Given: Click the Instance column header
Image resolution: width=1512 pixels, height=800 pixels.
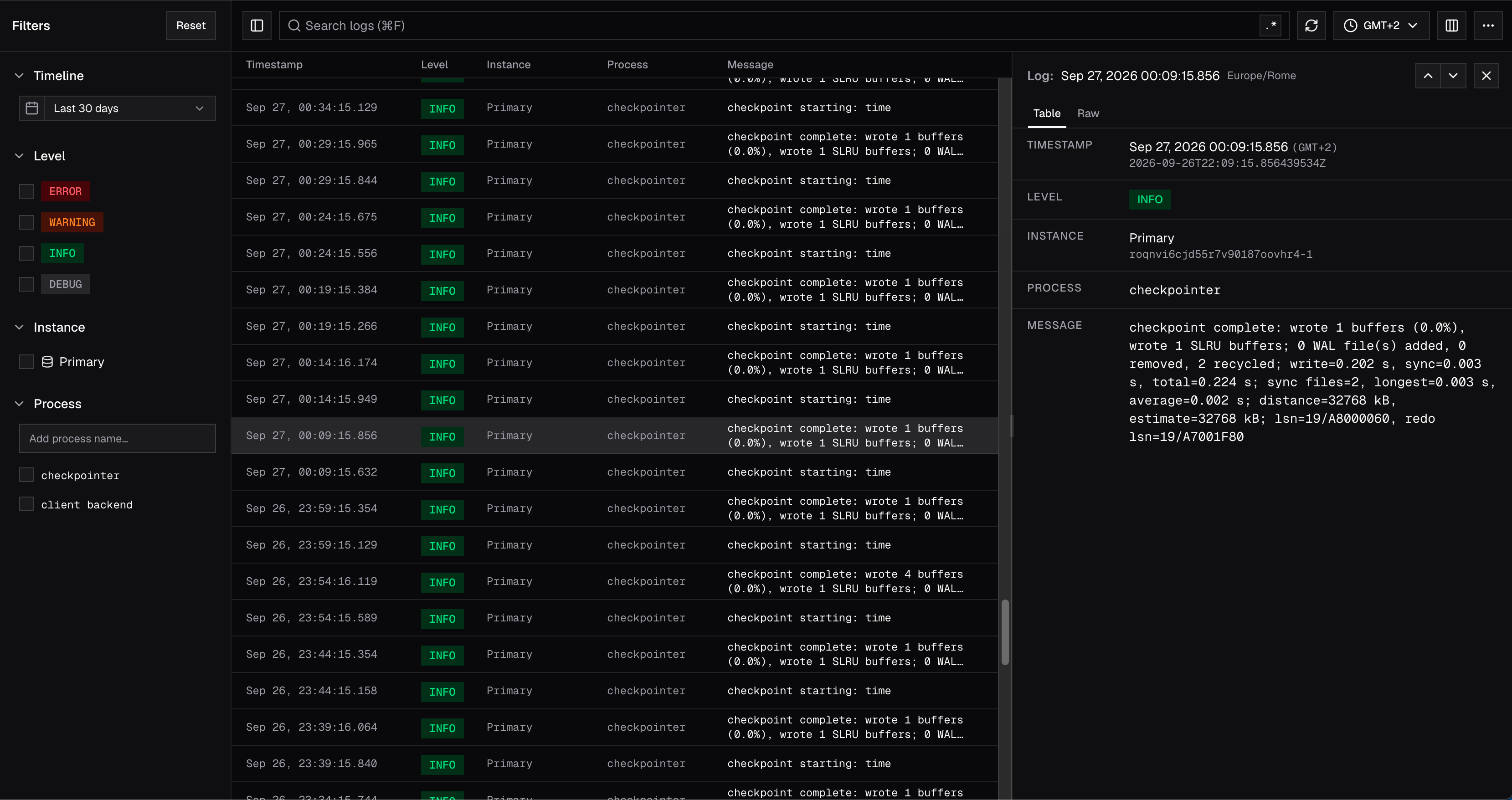Looking at the screenshot, I should (508, 65).
